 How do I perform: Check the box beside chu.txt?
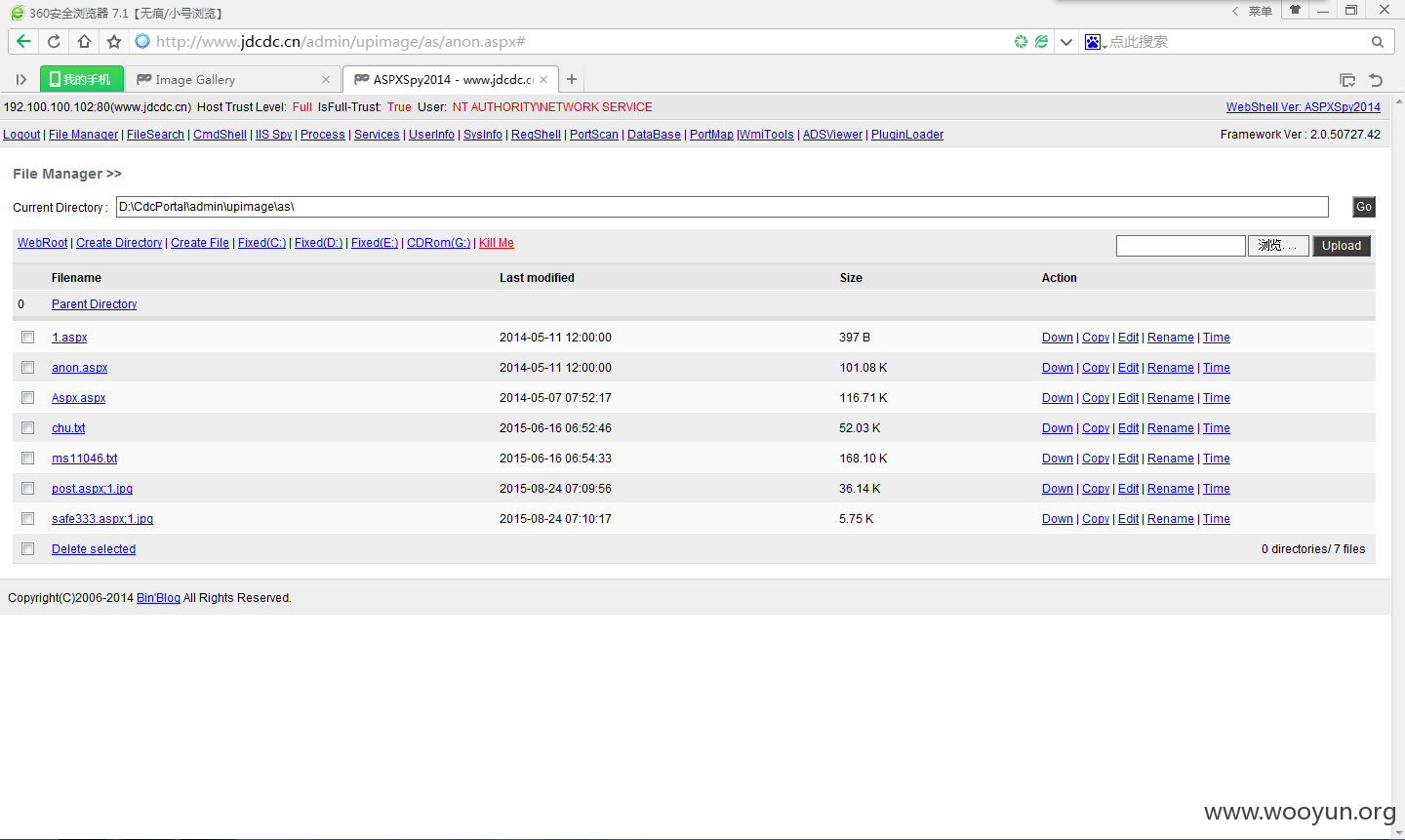(28, 428)
